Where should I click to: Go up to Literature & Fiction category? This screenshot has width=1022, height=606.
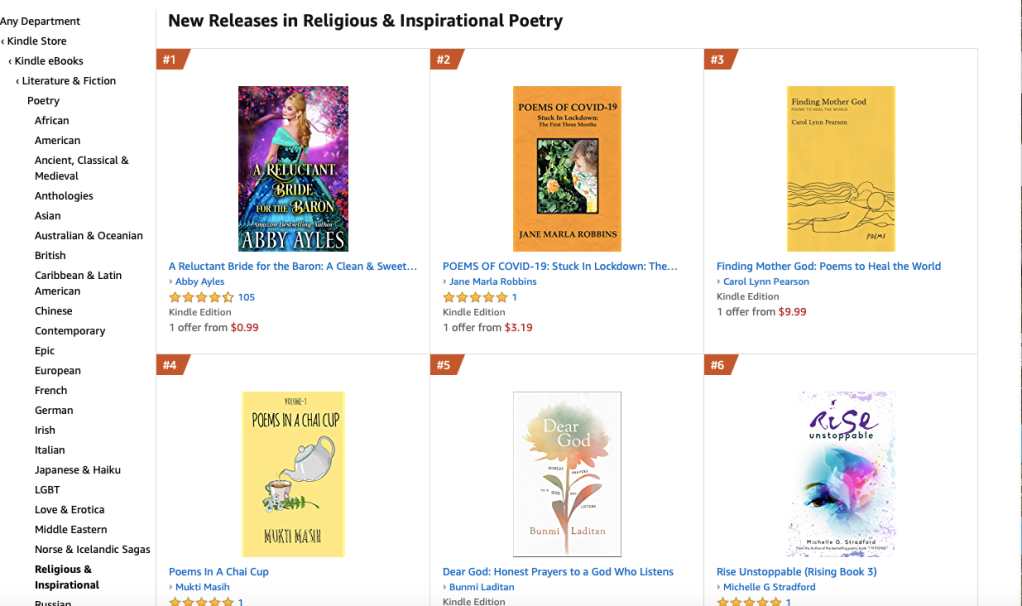click(69, 81)
